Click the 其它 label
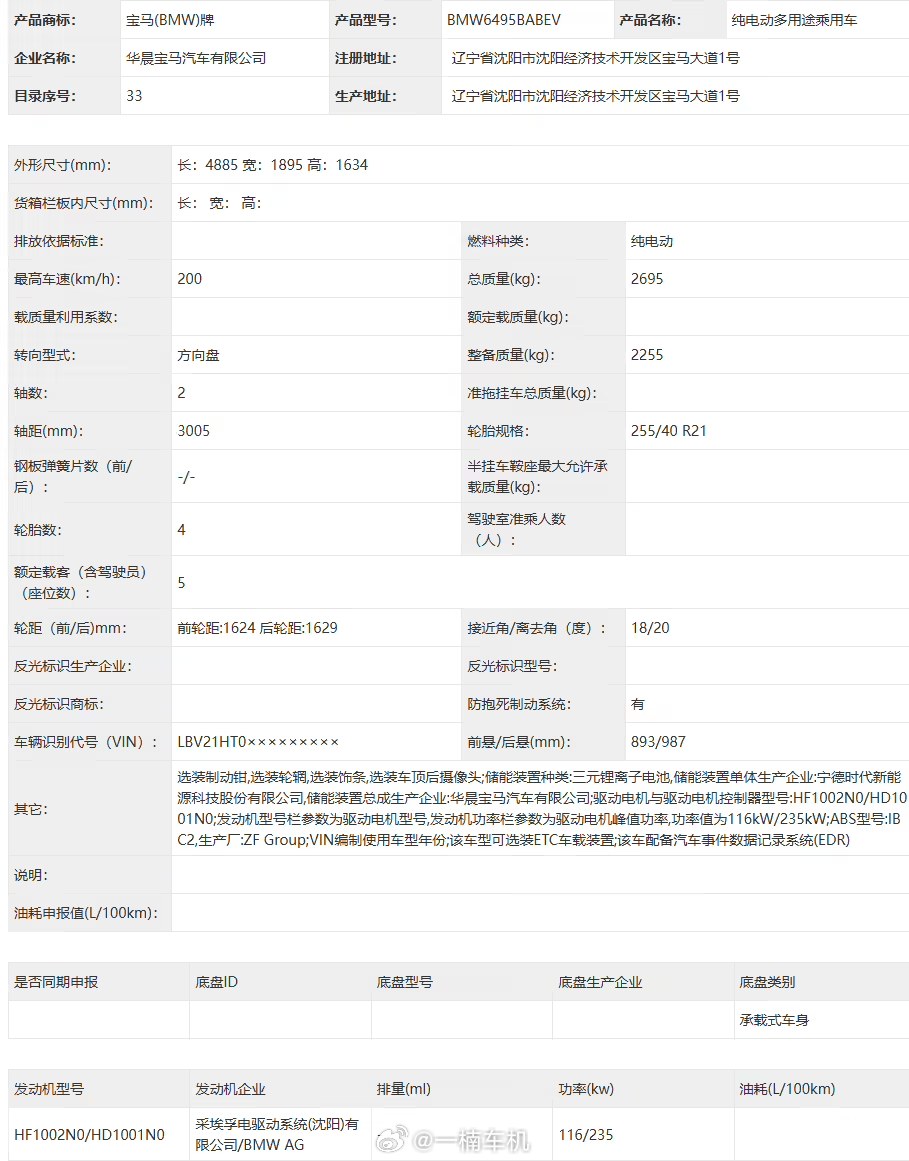 [31, 809]
